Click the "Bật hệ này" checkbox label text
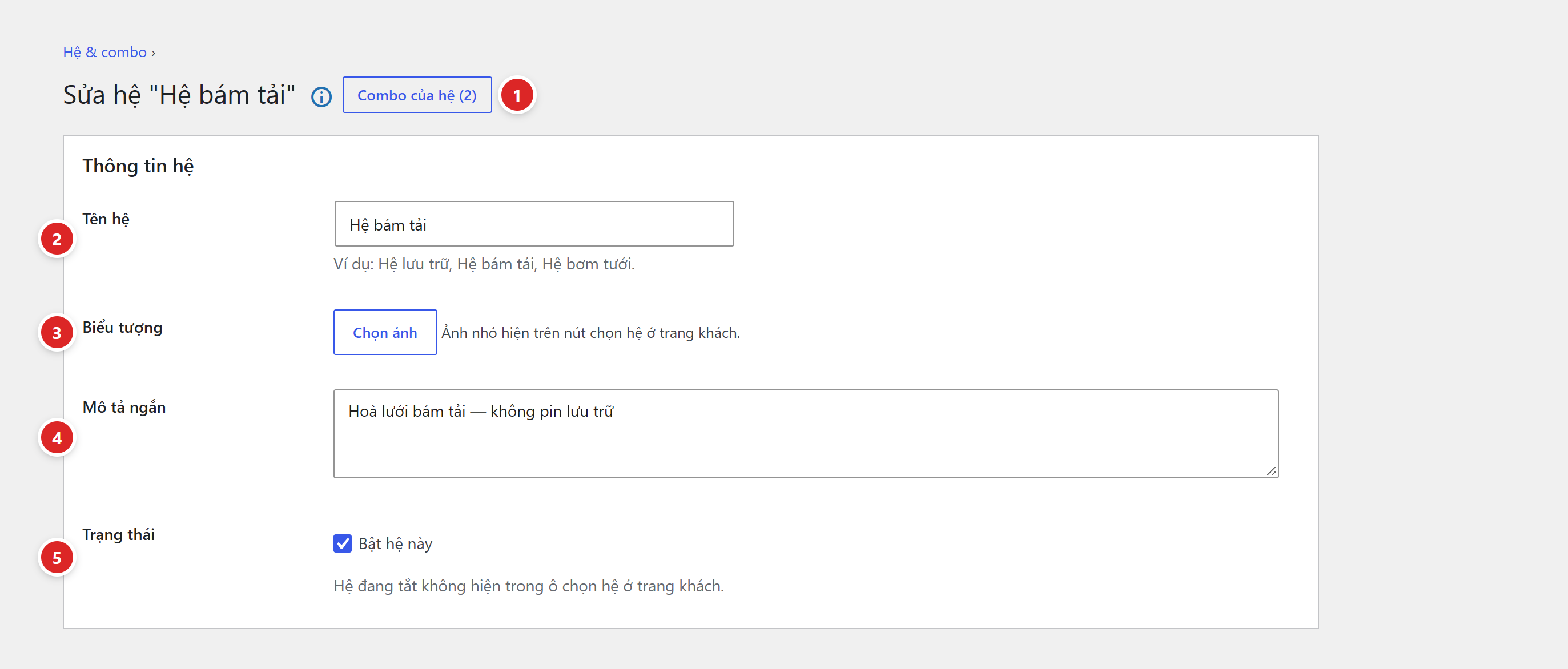This screenshot has width=1568, height=669. pyautogui.click(x=396, y=543)
